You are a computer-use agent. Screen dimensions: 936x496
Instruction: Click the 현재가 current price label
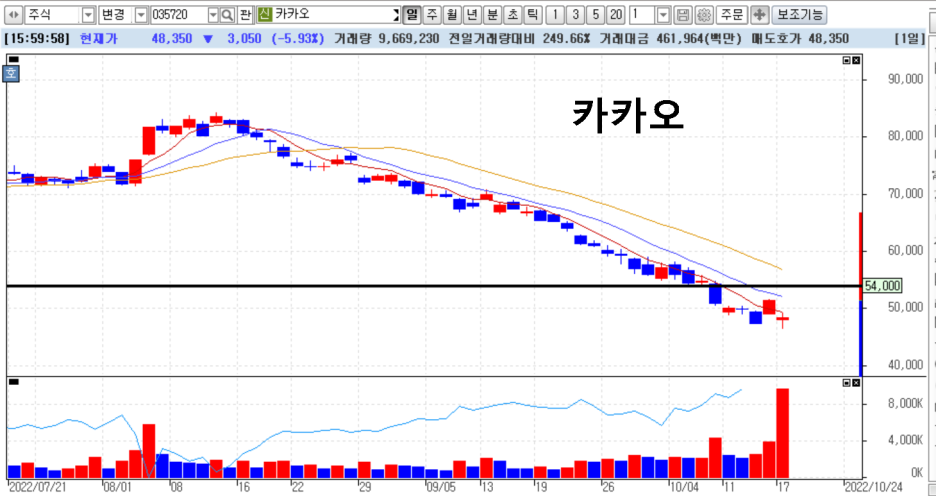[99, 39]
